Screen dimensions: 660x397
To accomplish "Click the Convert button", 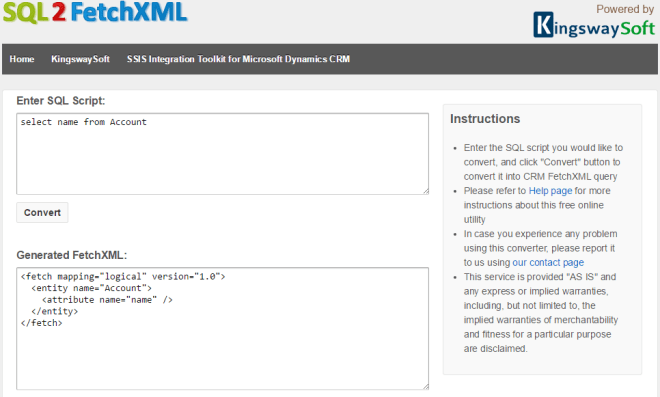I will (x=42, y=213).
